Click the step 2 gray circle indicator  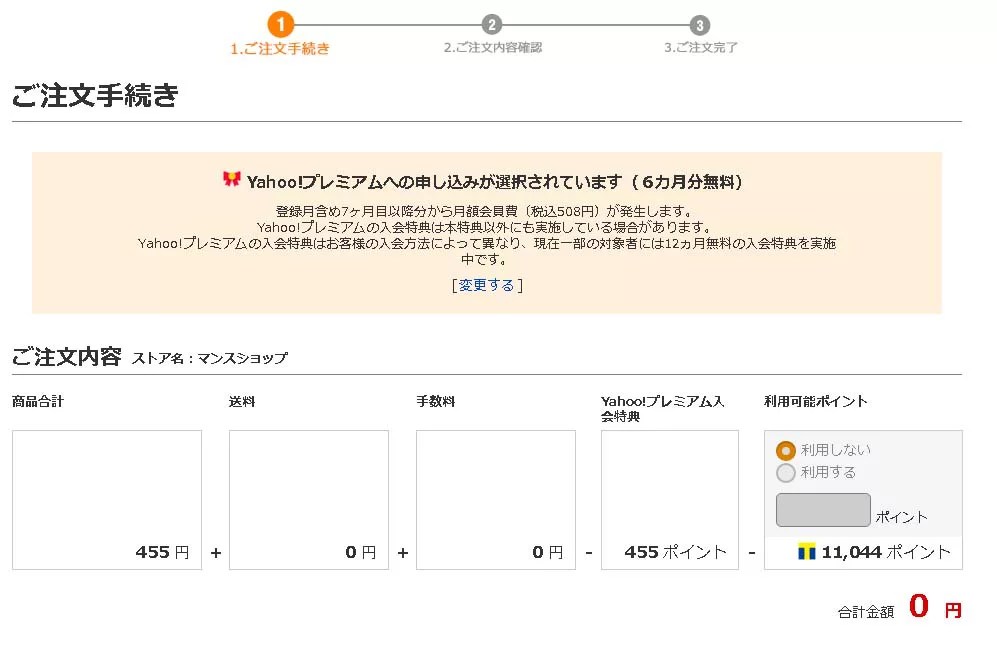491,25
